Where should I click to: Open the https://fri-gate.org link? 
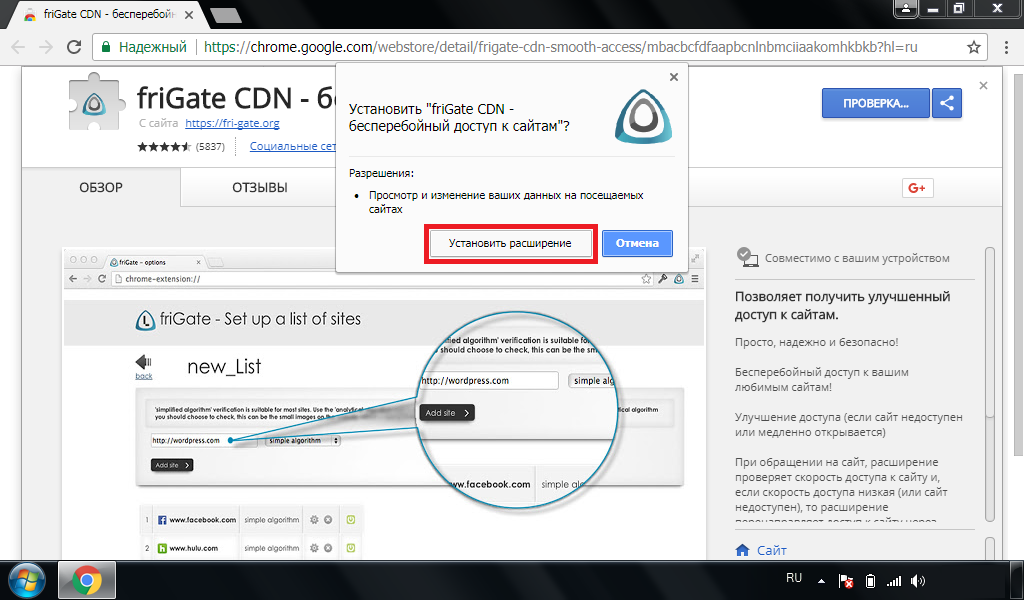232,123
